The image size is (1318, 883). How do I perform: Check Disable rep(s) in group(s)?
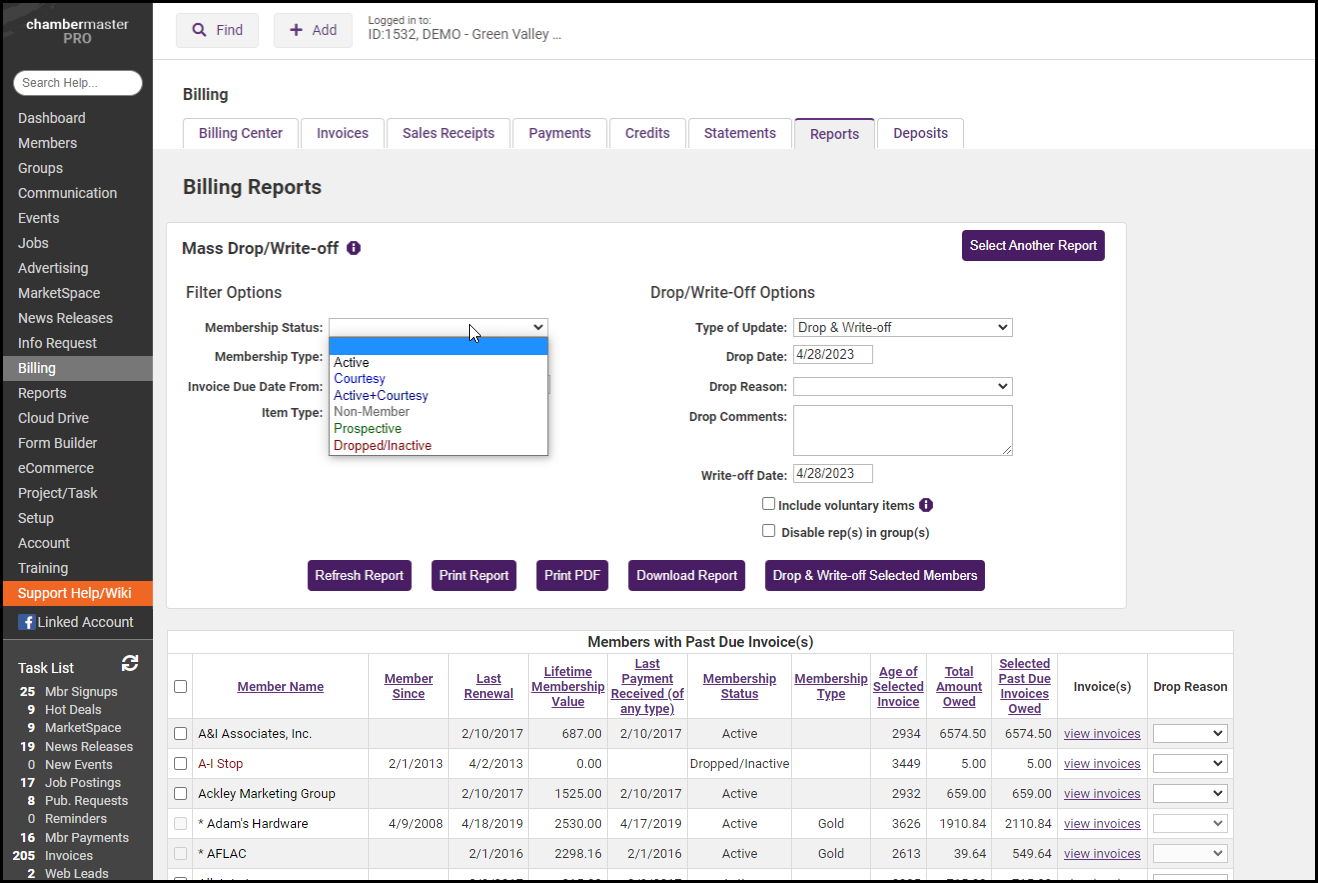click(769, 531)
